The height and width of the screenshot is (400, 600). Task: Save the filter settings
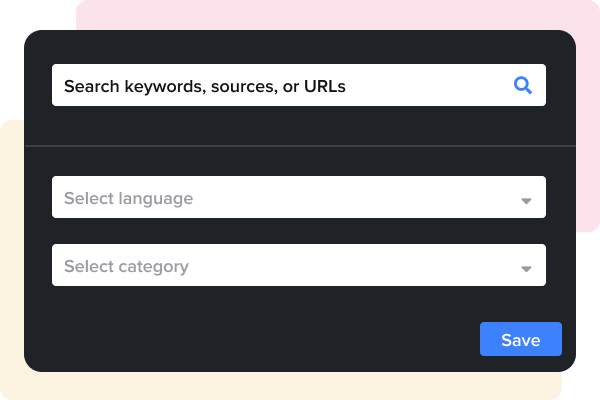pos(520,340)
